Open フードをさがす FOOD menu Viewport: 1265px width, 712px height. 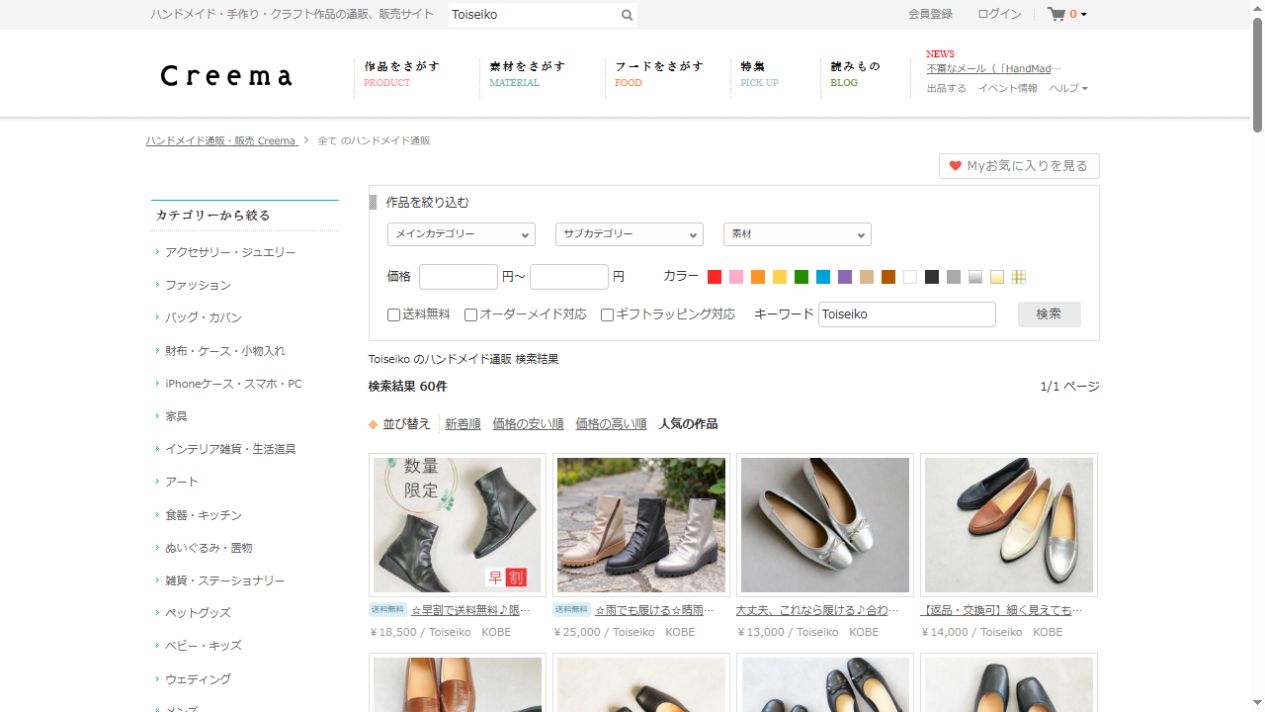pyautogui.click(x=659, y=74)
